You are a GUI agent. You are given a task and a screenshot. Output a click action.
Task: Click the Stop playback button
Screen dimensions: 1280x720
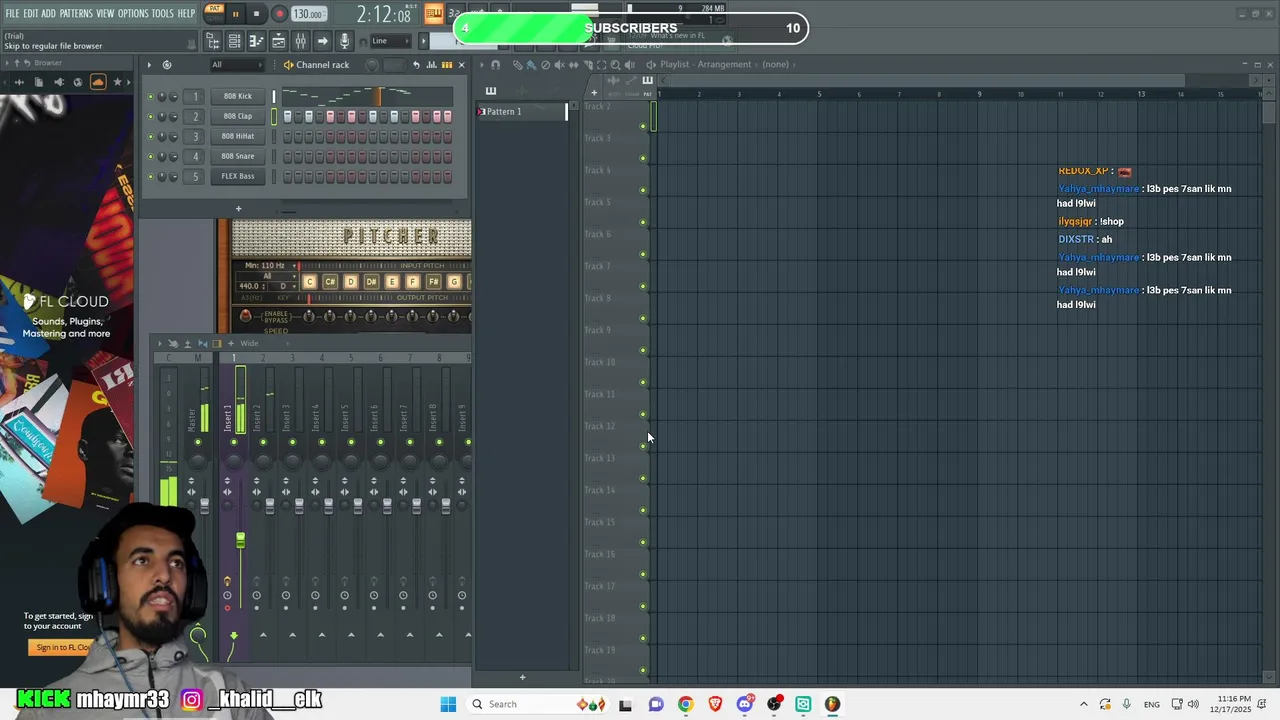256,14
